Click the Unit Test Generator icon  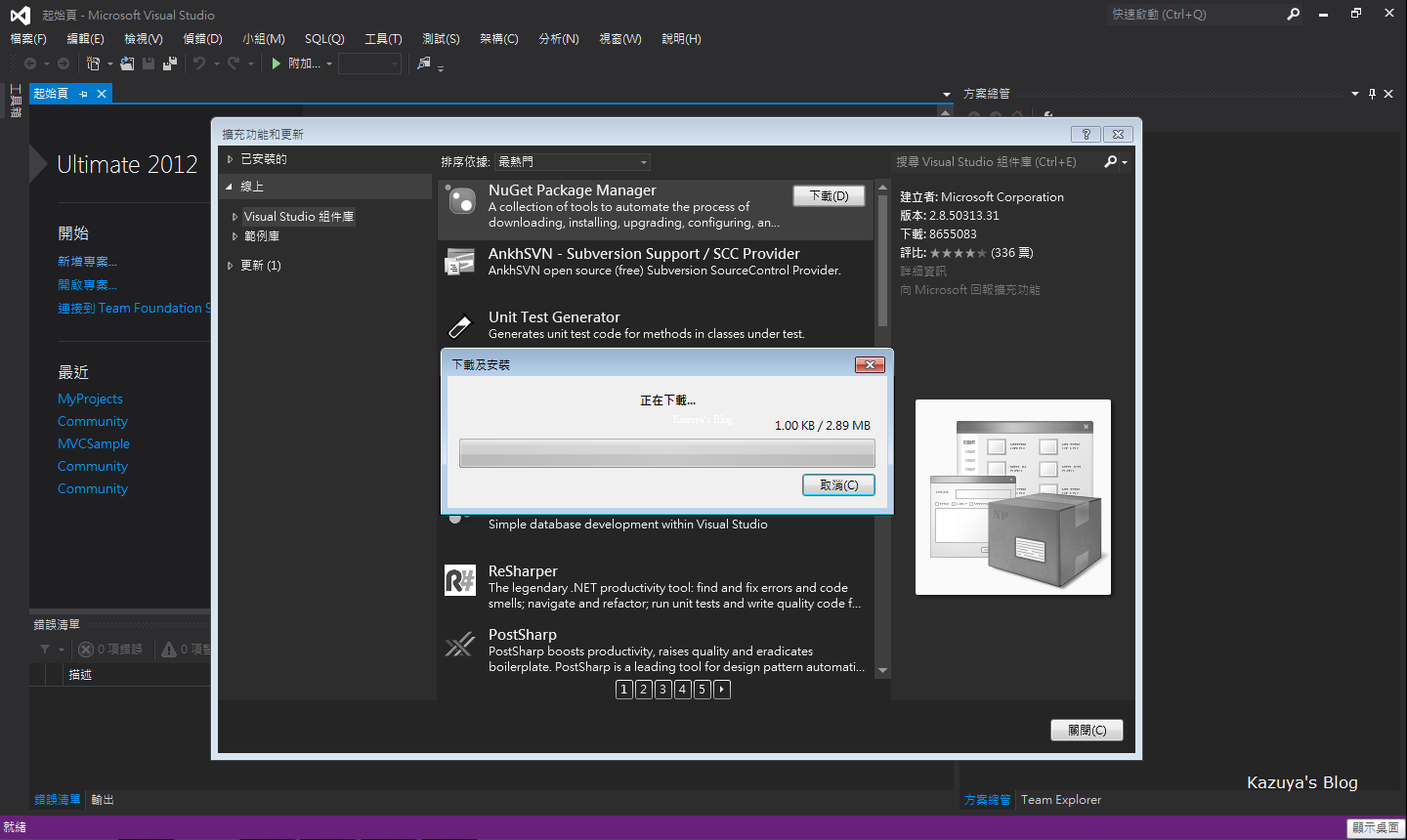pos(460,325)
